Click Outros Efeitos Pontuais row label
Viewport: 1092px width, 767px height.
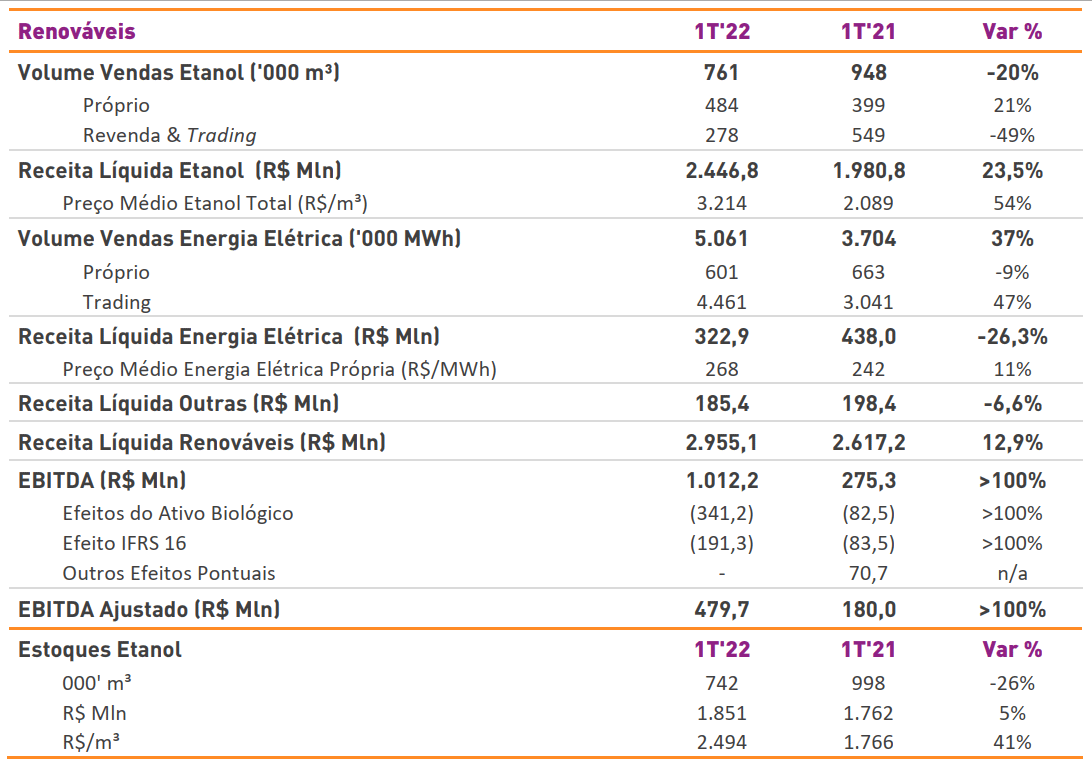click(x=169, y=573)
